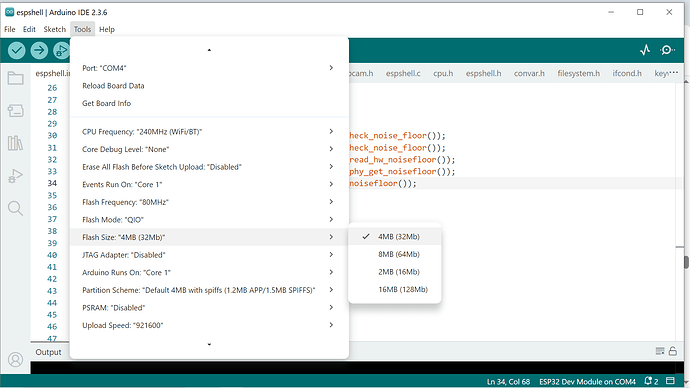Close the Tools menu via its menu bar label
This screenshot has width=690, height=388.
pos(82,29)
